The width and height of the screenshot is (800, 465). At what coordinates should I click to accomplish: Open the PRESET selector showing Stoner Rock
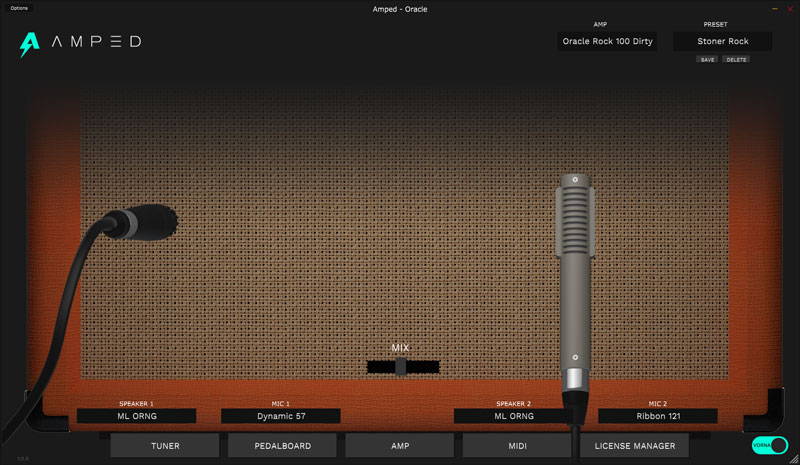(722, 41)
